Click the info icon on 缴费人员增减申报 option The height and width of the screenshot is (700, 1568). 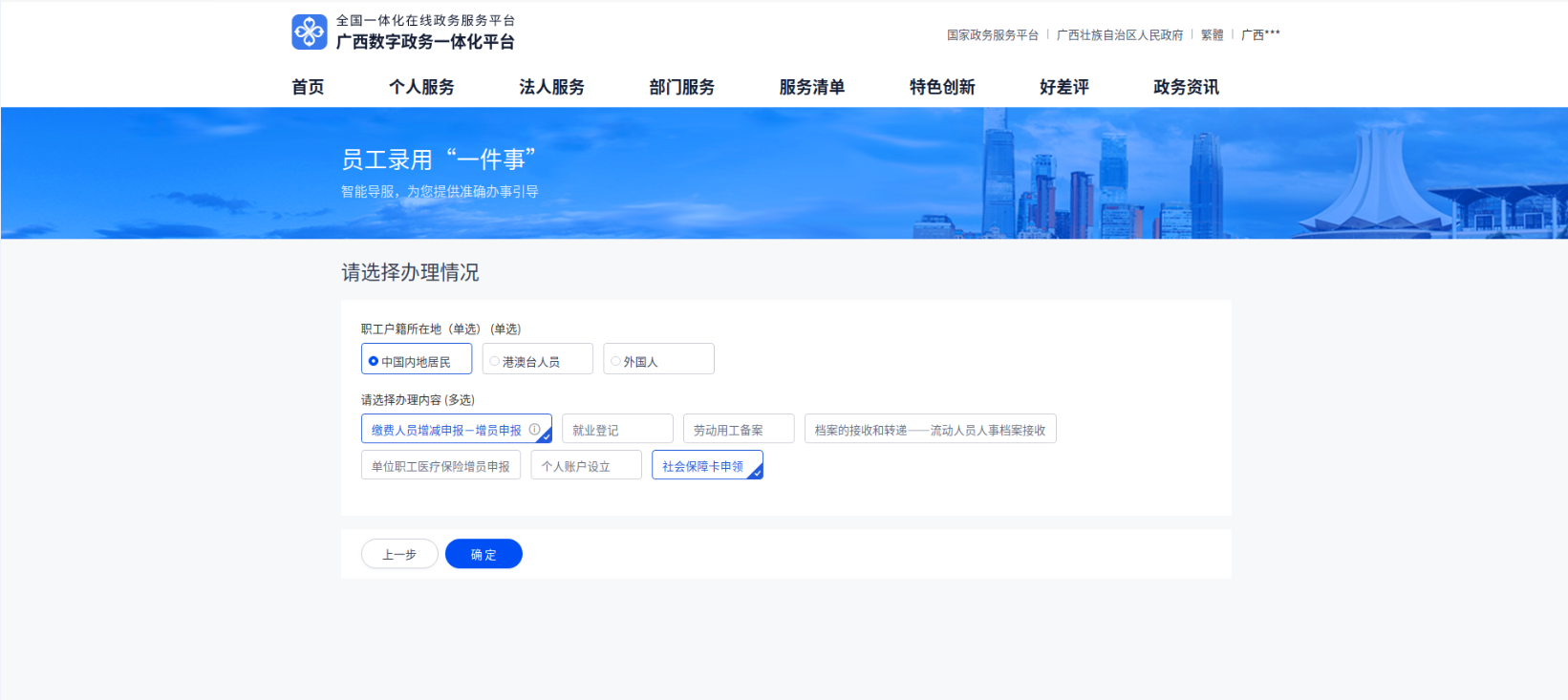pyautogui.click(x=535, y=430)
